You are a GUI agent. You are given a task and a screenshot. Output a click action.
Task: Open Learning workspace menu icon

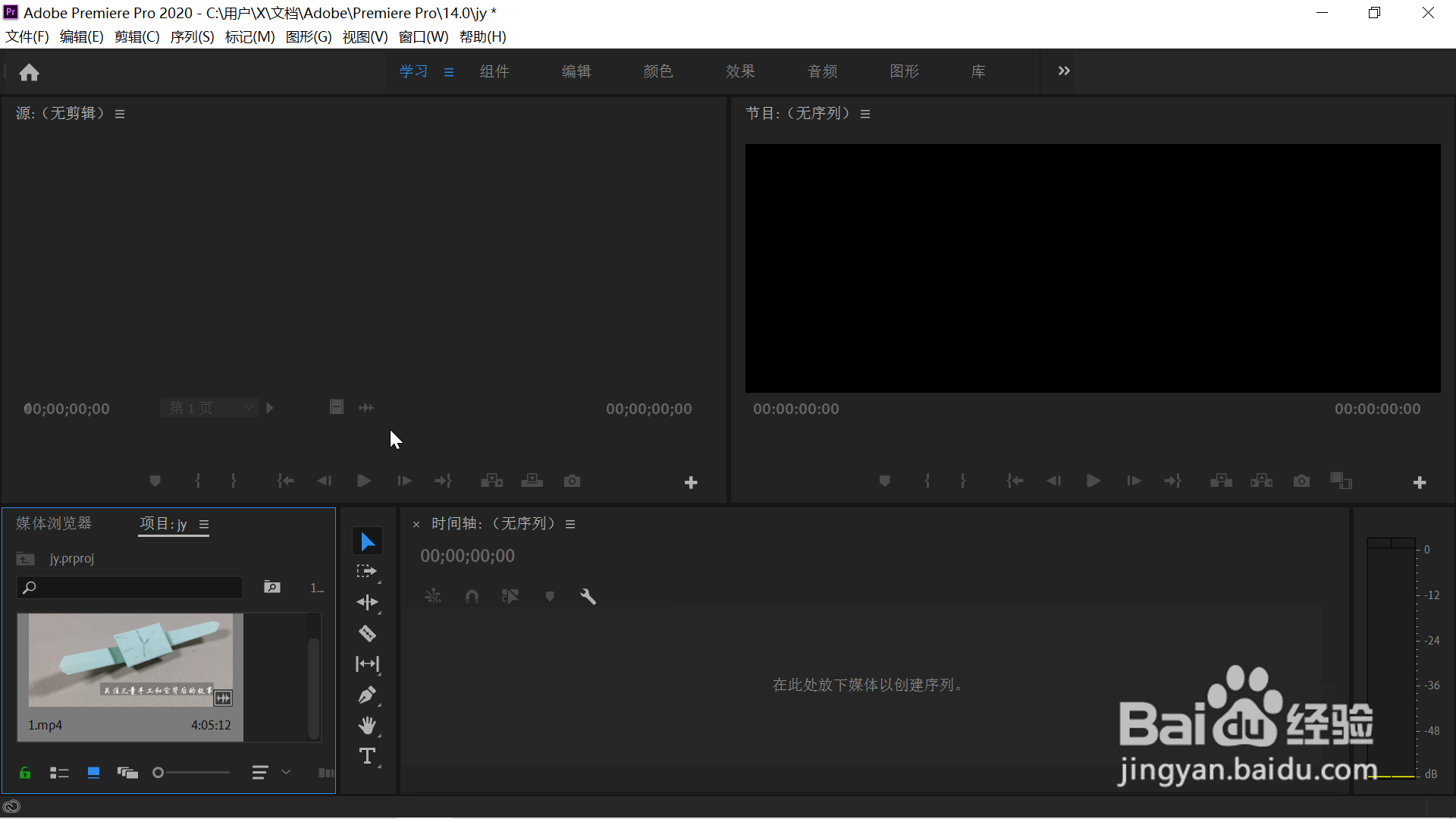coord(449,72)
